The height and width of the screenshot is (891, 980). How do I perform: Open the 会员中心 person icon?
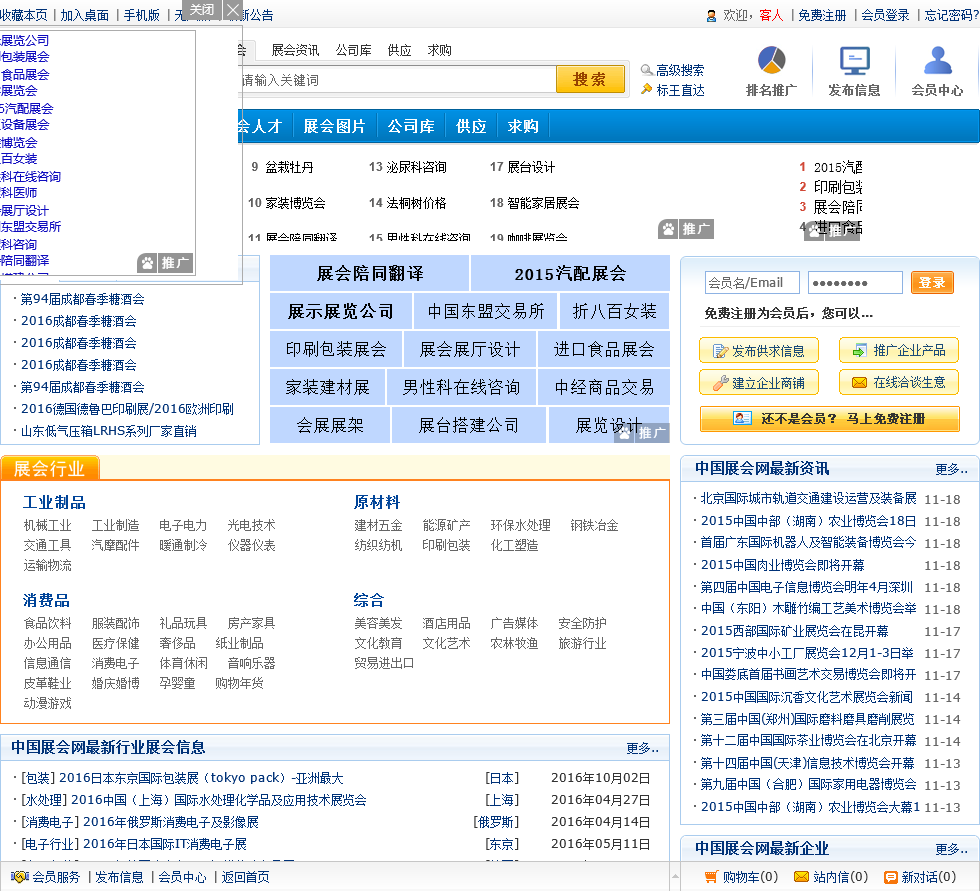pos(937,61)
